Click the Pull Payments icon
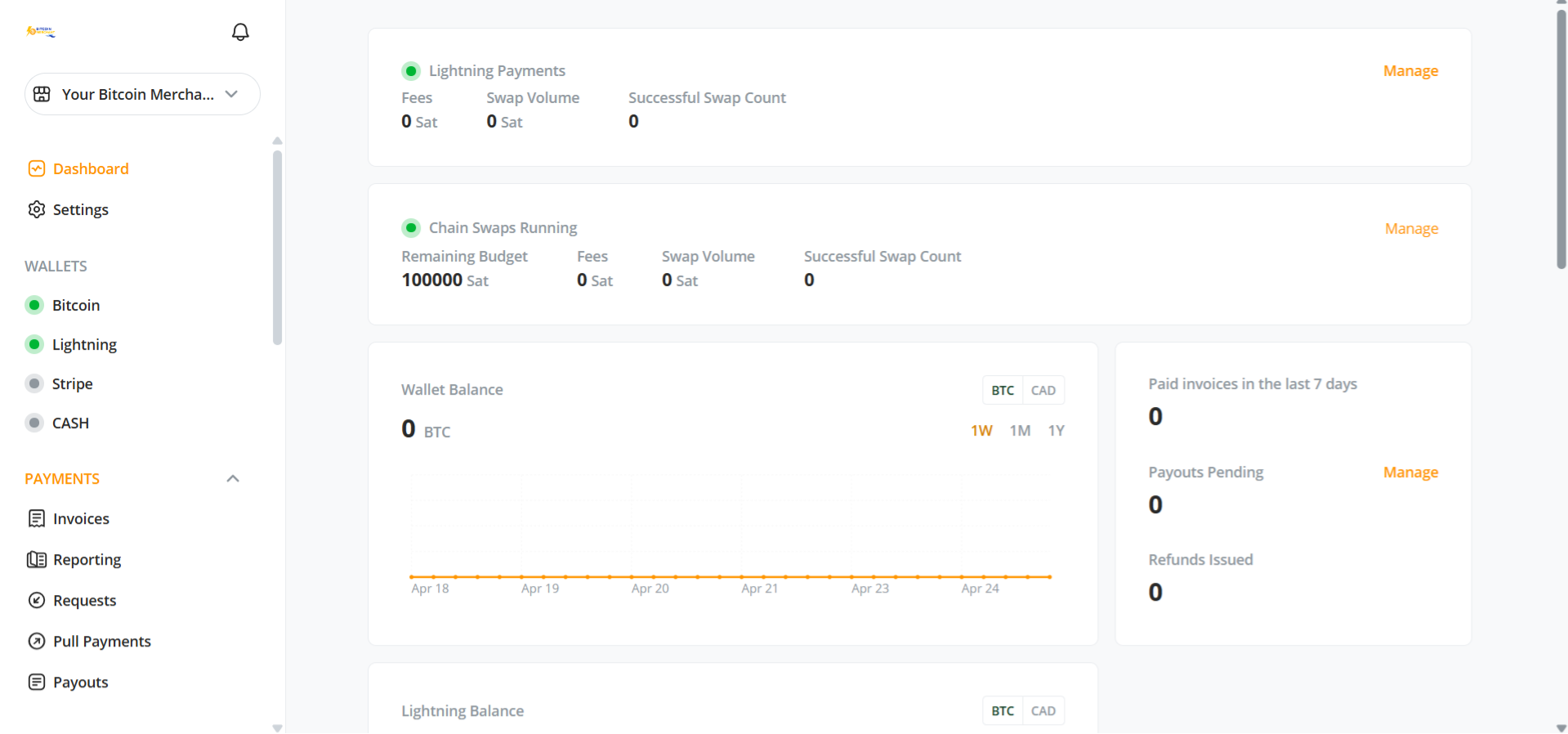The width and height of the screenshot is (1568, 734). click(37, 641)
